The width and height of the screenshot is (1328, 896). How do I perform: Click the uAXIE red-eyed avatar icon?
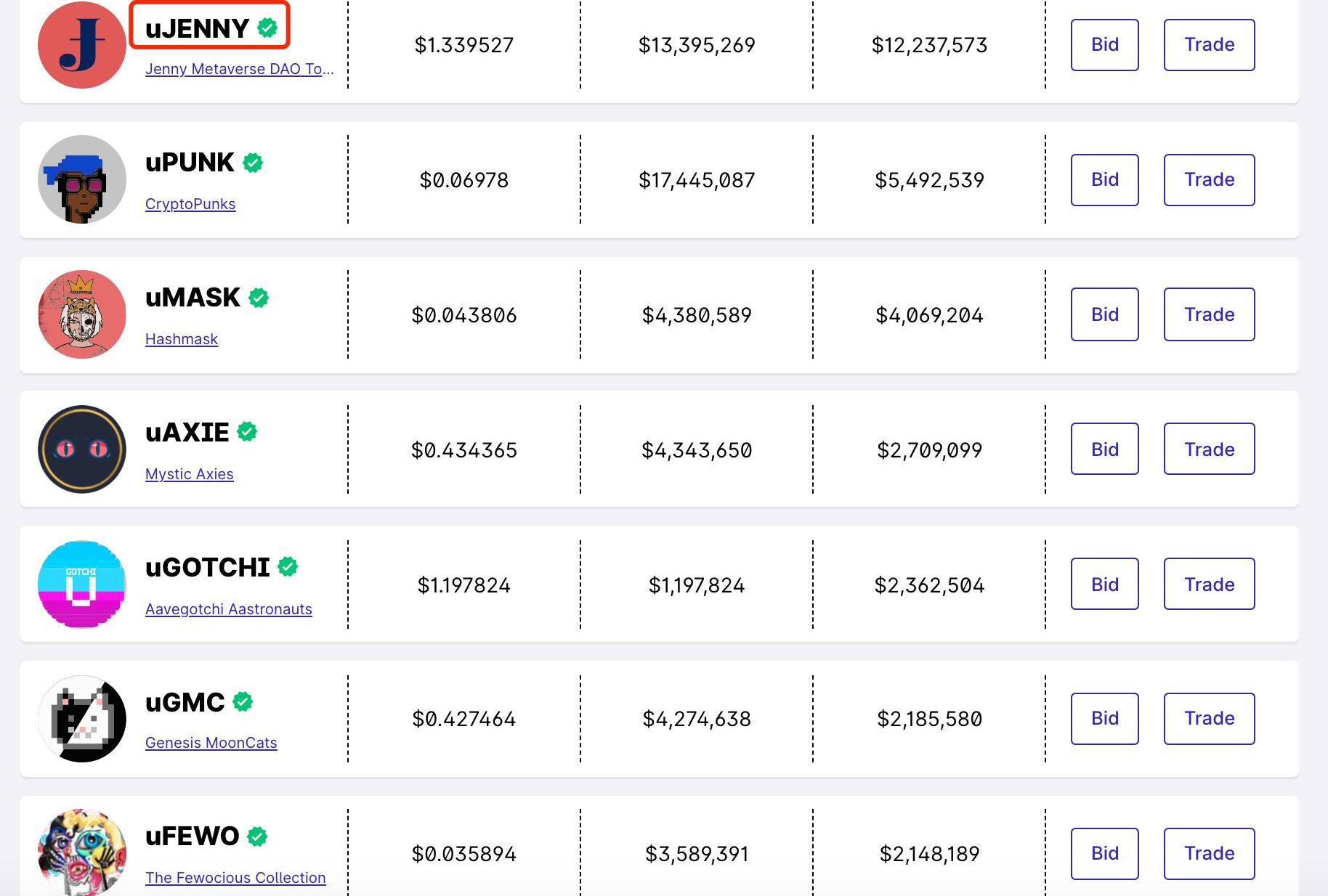coord(81,449)
